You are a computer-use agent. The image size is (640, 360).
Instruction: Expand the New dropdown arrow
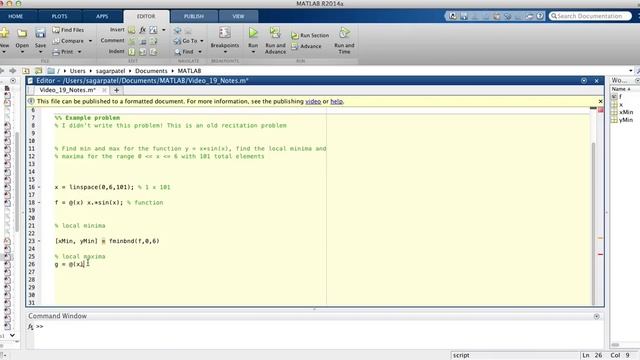[4, 52]
